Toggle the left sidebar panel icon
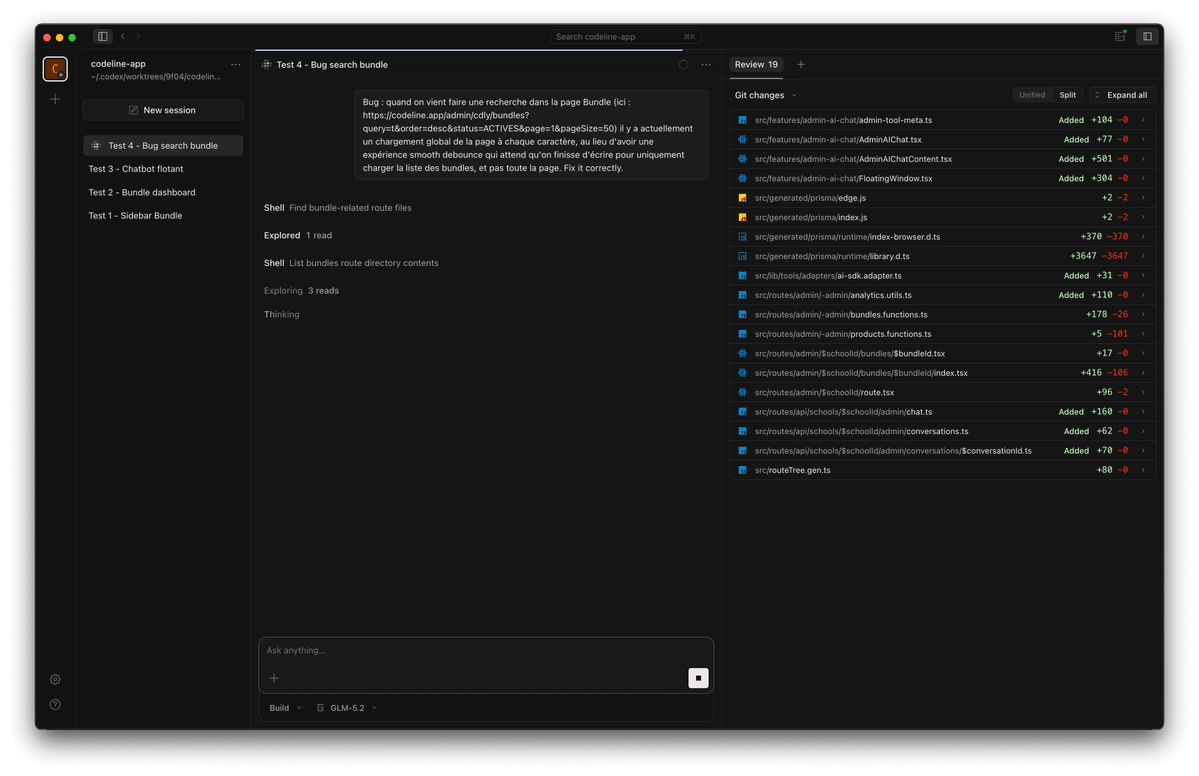This screenshot has height=776, width=1199. (102, 36)
